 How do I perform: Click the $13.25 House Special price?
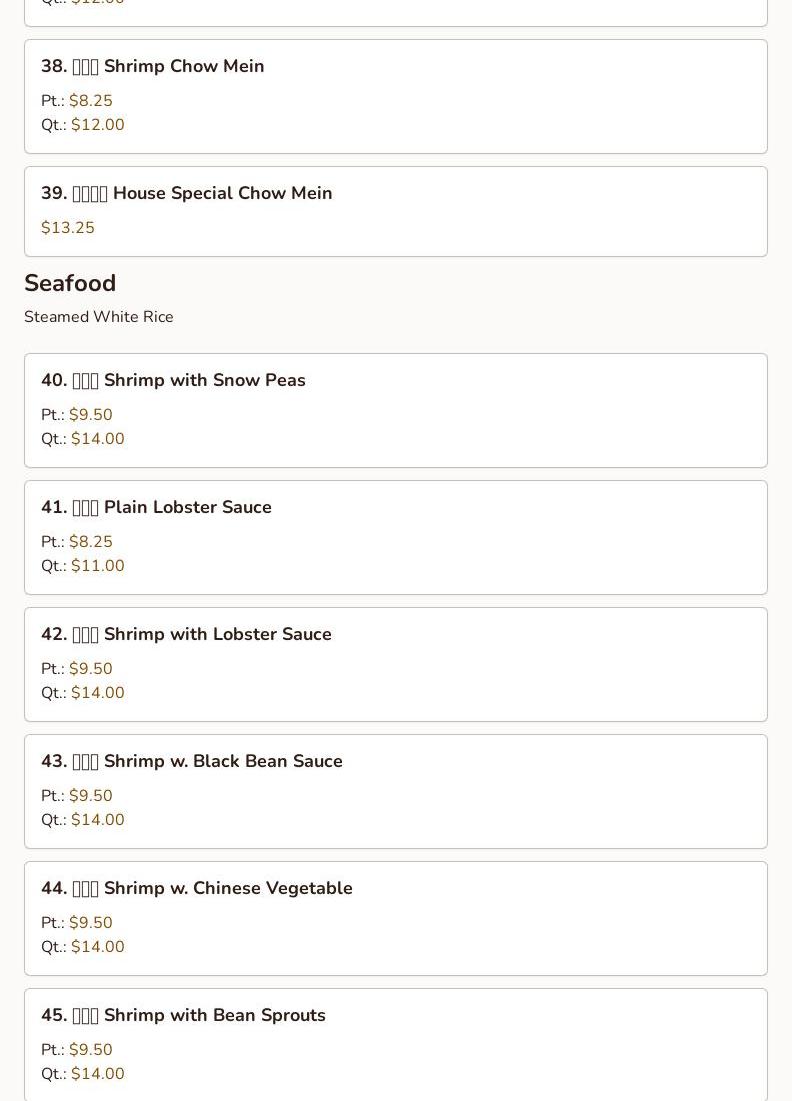(x=68, y=228)
